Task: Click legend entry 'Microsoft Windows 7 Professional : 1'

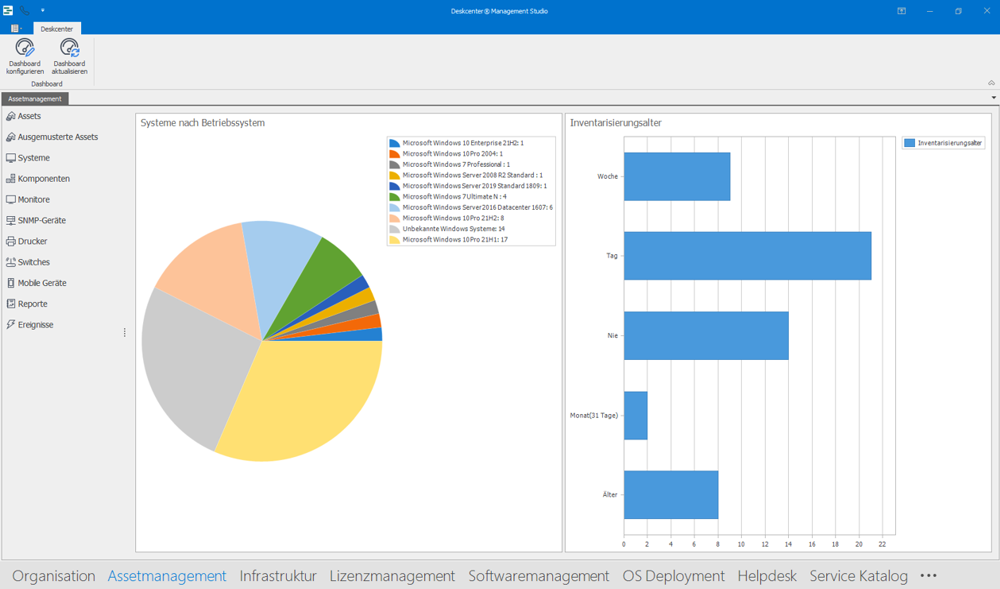Action: [x=456, y=164]
